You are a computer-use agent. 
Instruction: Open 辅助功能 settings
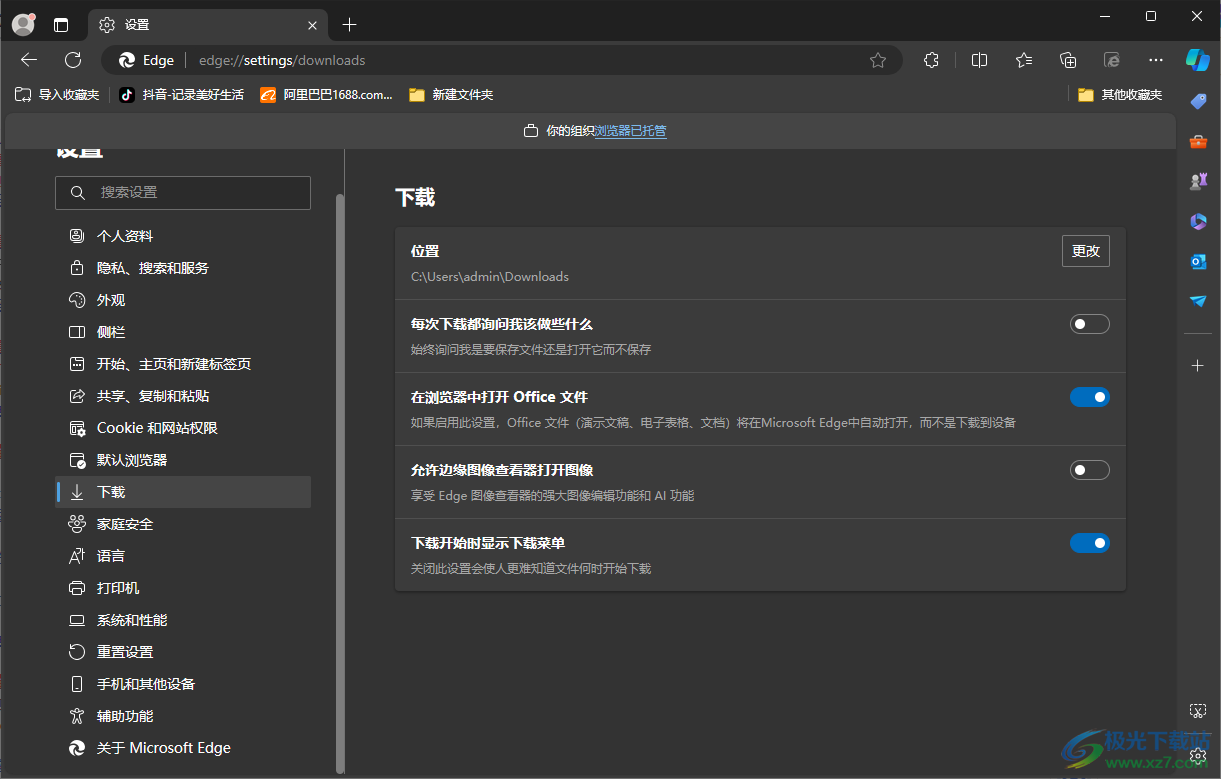tap(183, 716)
